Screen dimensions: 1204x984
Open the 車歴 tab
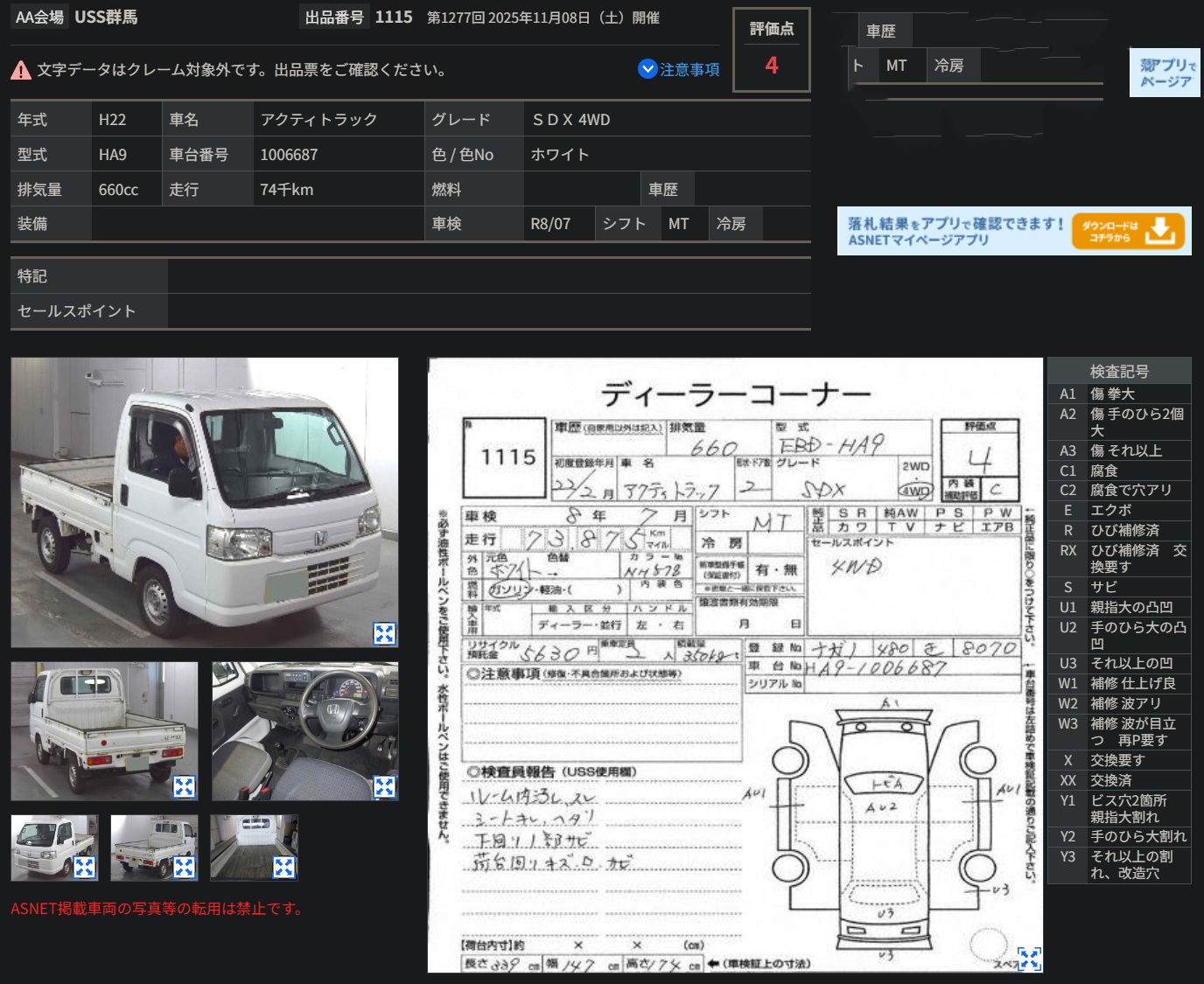coord(884,30)
